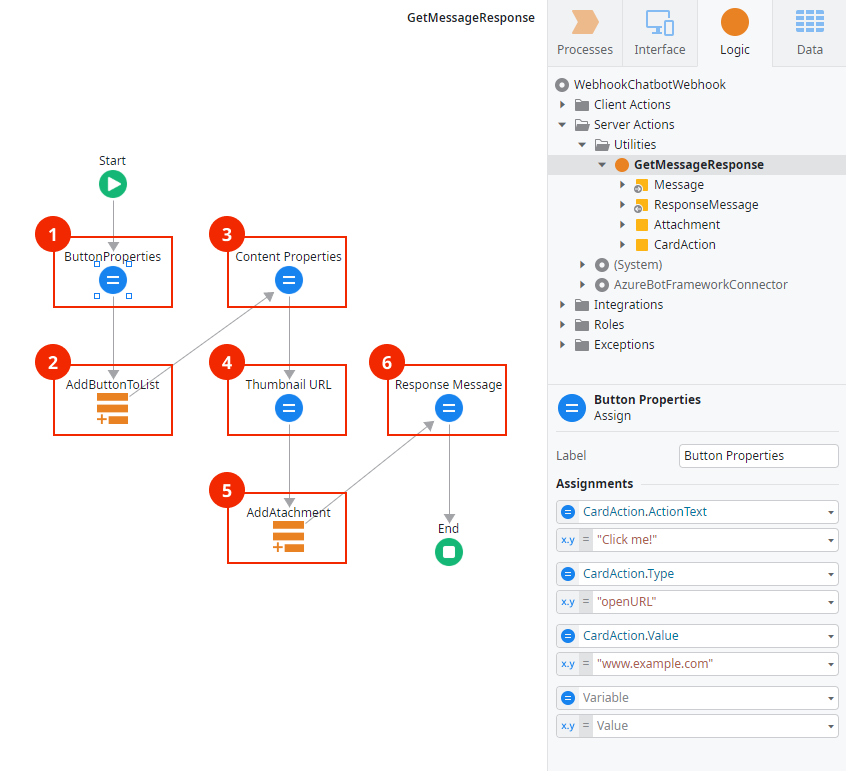Open the Processes tab
The height and width of the screenshot is (771, 846).
coord(584,32)
